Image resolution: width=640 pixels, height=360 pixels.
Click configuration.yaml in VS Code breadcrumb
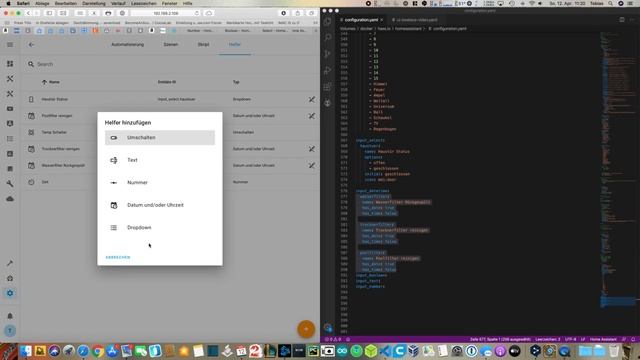pyautogui.click(x=449, y=29)
